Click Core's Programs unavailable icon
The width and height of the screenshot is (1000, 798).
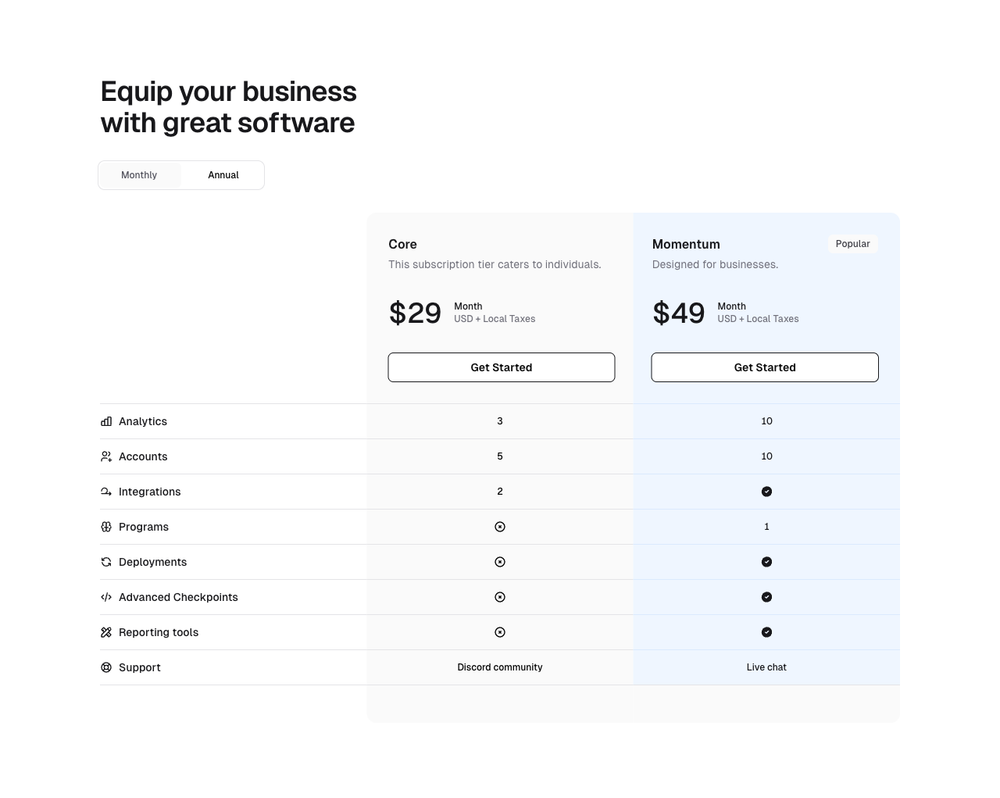pos(500,527)
